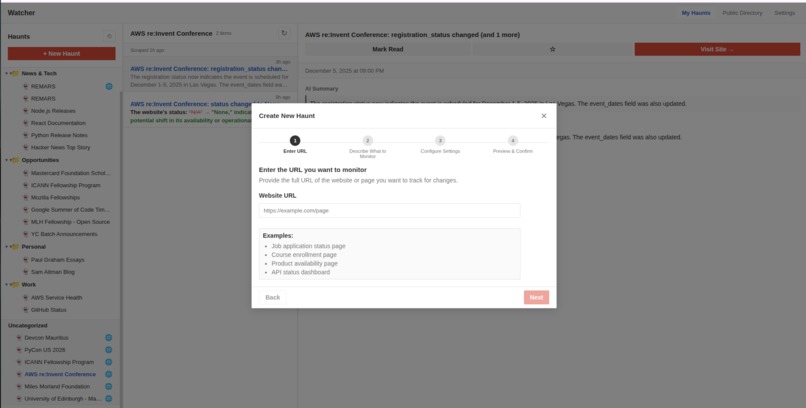
Task: Click globe icon beside University of Edinburgh
Action: 108,399
